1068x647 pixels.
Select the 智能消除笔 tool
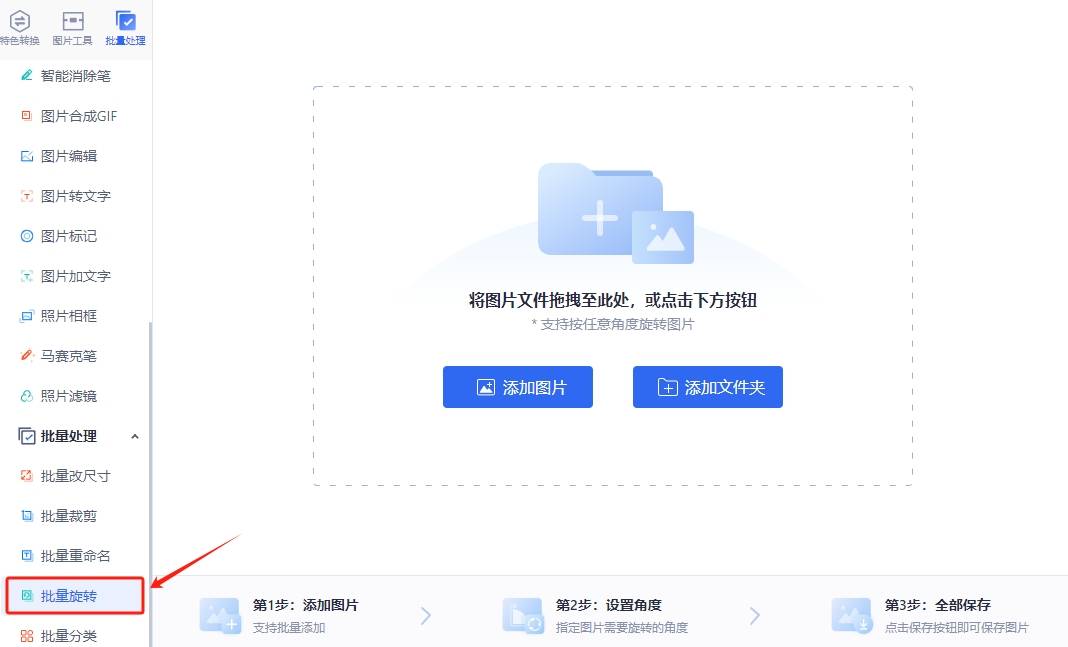(x=70, y=76)
